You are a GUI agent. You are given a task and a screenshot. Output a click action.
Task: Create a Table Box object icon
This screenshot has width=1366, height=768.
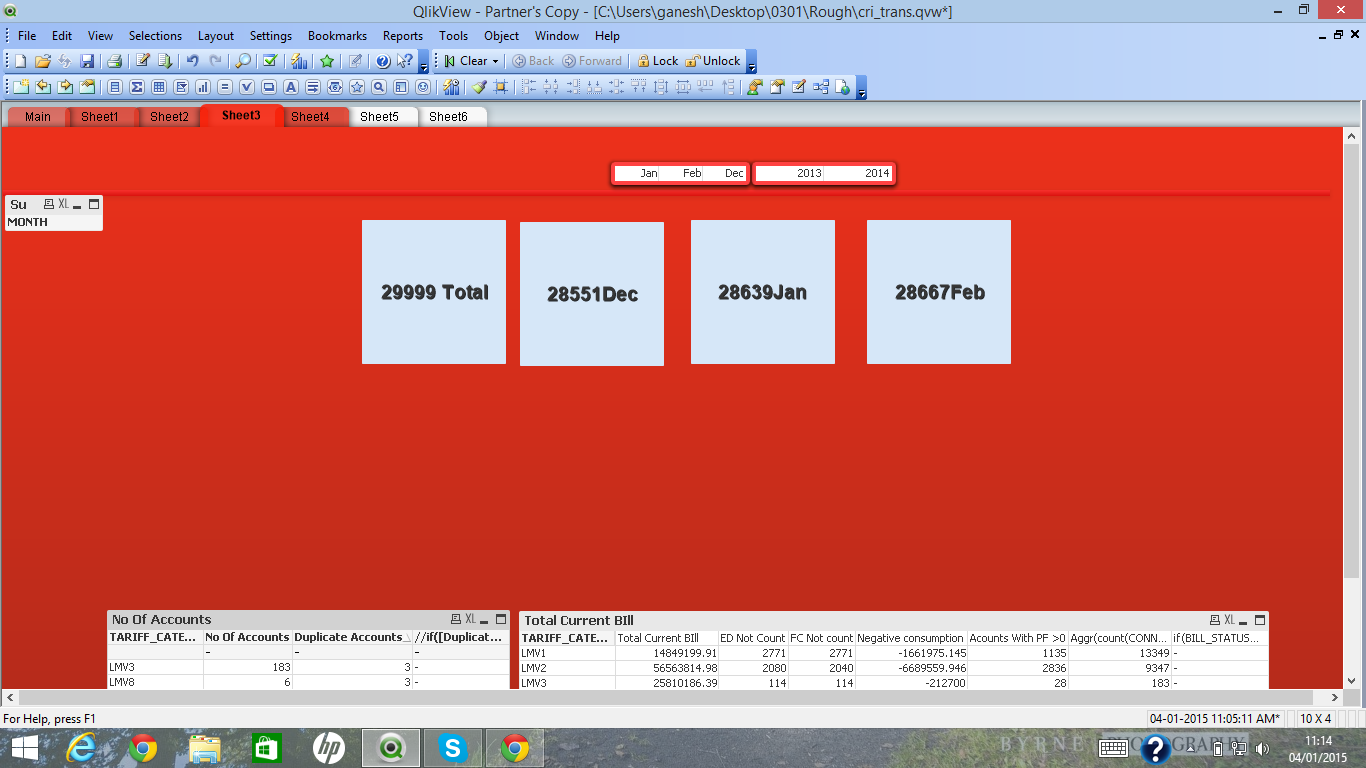(x=158, y=87)
